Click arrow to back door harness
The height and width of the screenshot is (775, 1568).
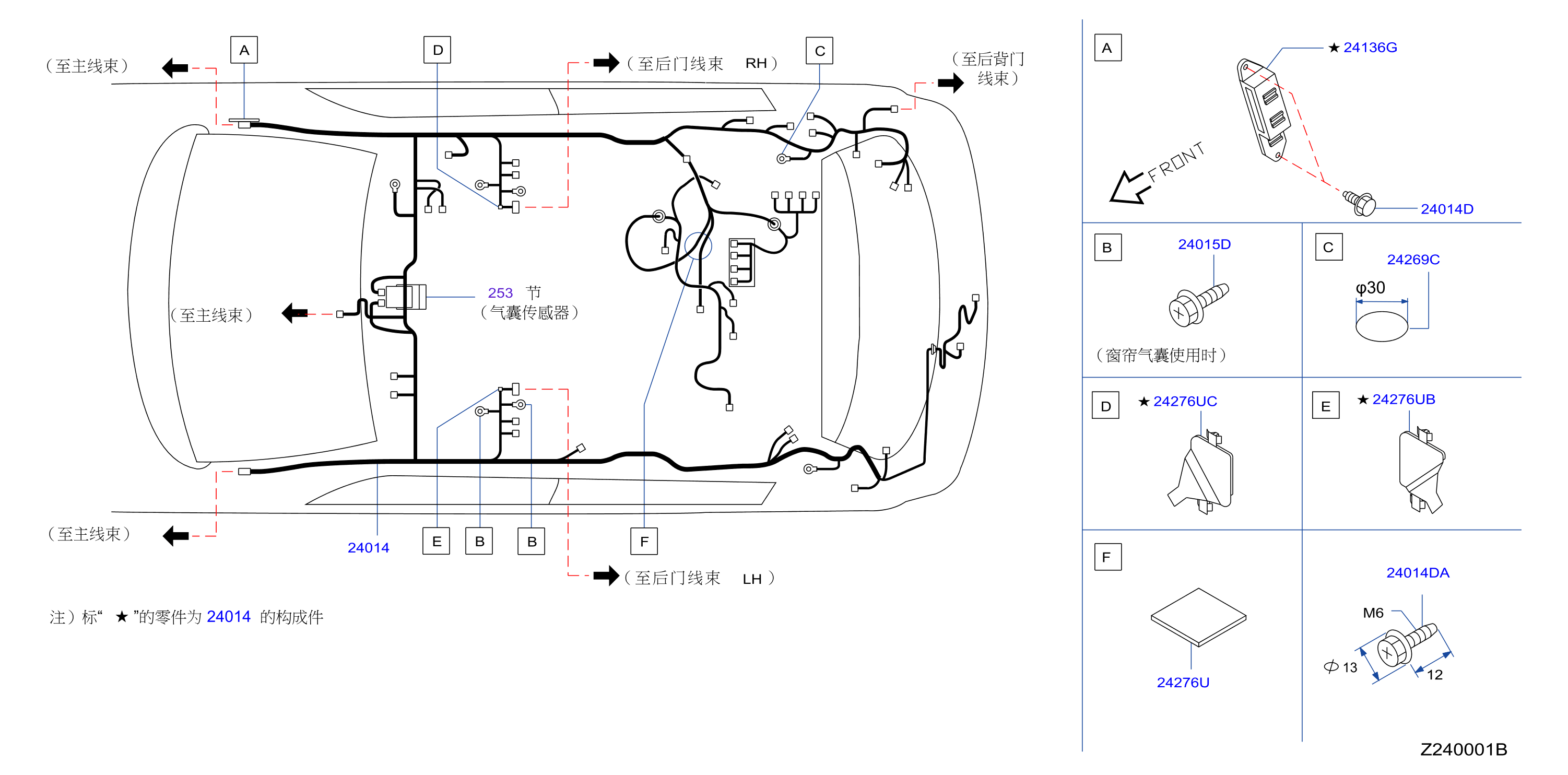click(x=951, y=82)
